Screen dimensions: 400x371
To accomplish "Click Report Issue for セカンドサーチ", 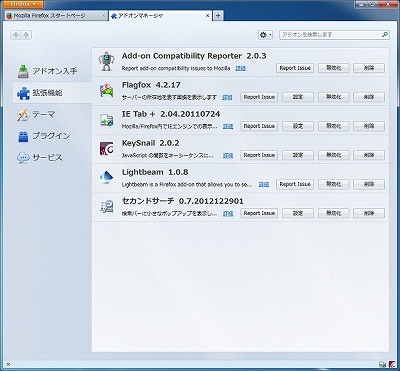I will [x=259, y=213].
